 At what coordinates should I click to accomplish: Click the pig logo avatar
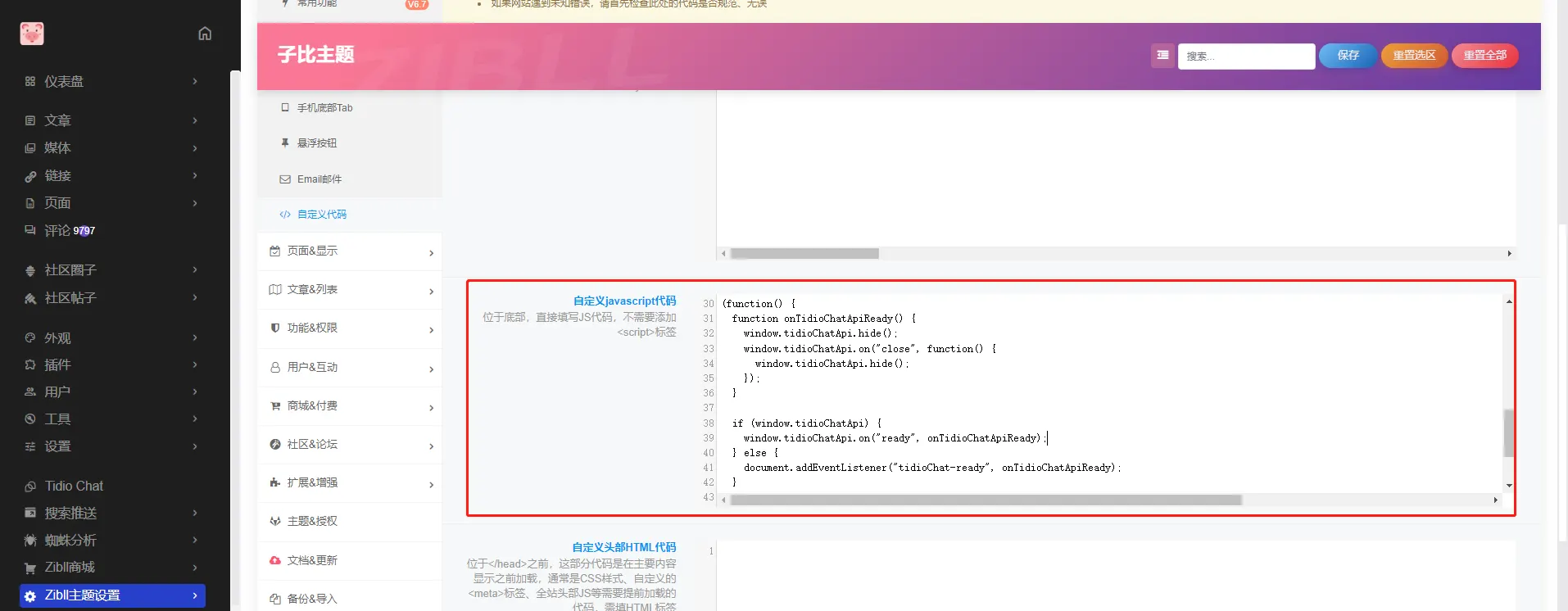coord(32,34)
